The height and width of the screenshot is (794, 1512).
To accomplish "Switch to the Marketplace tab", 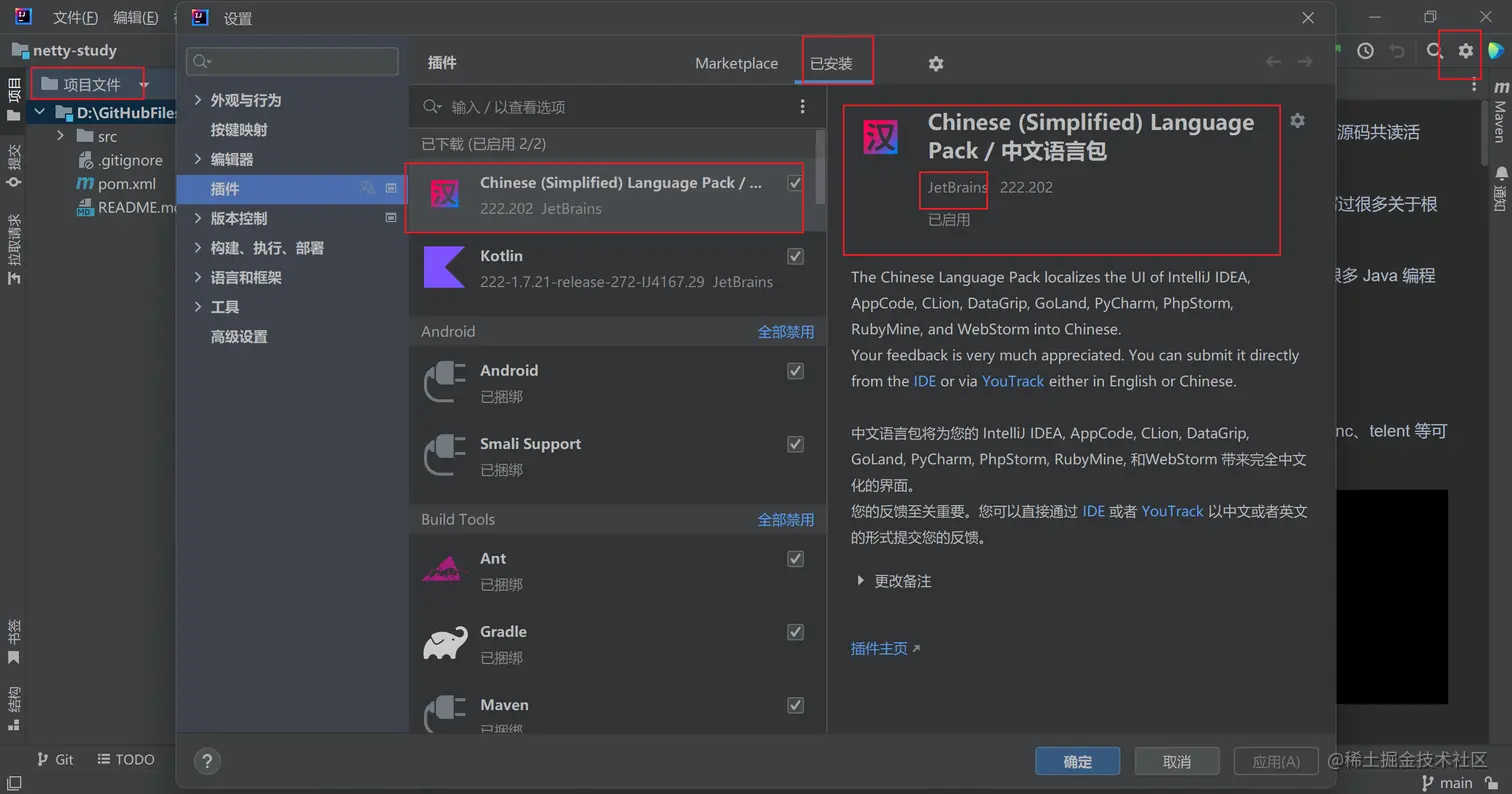I will click(x=736, y=63).
